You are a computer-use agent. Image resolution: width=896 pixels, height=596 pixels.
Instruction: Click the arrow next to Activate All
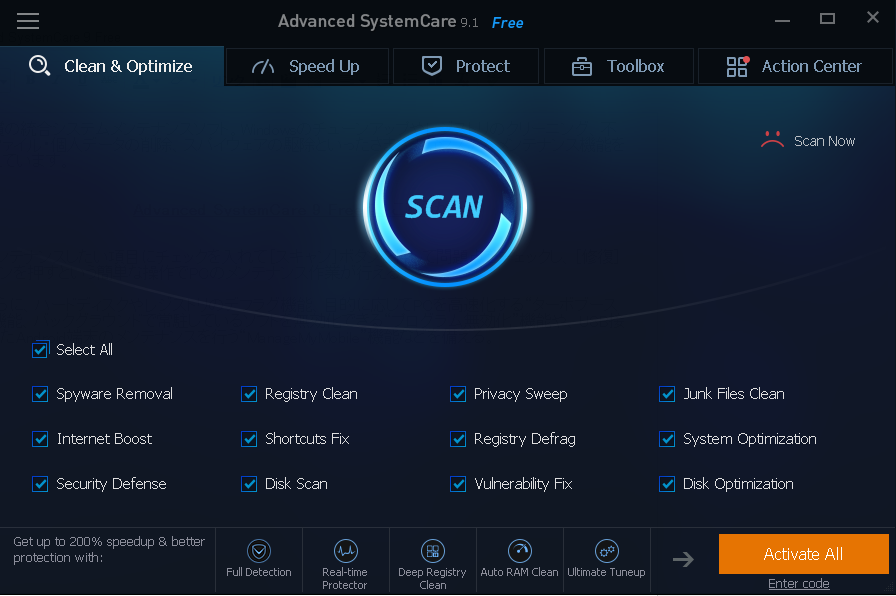(x=683, y=559)
